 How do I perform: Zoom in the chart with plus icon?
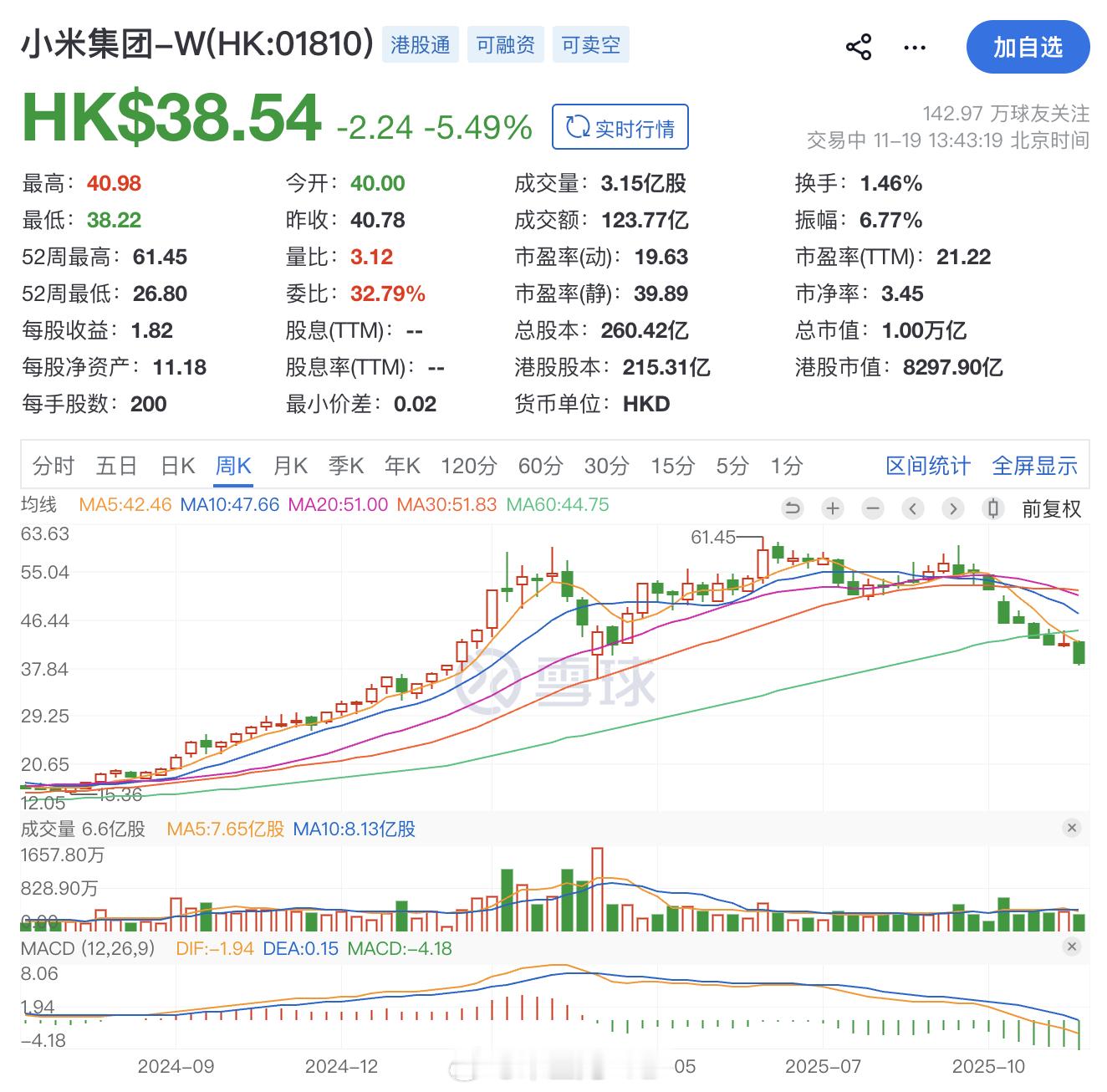(833, 508)
